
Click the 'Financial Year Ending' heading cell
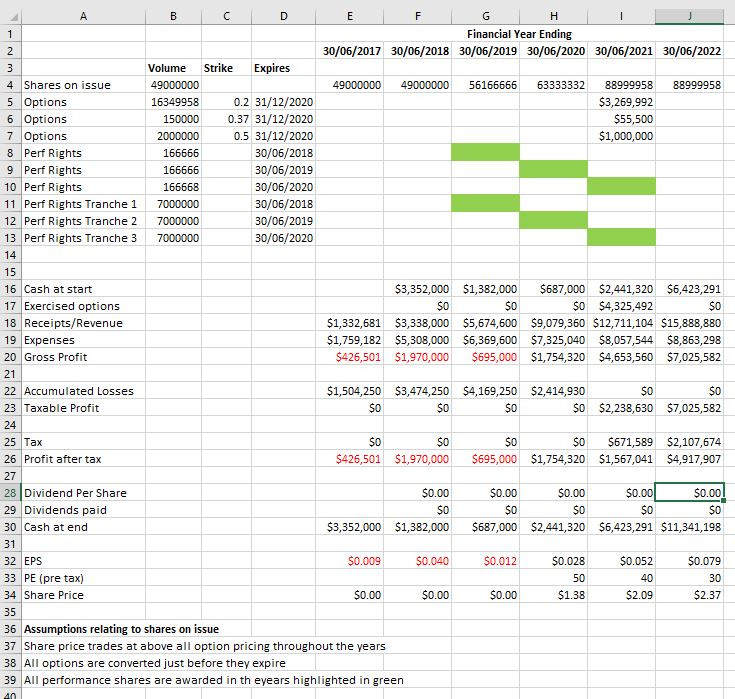[x=519, y=34]
